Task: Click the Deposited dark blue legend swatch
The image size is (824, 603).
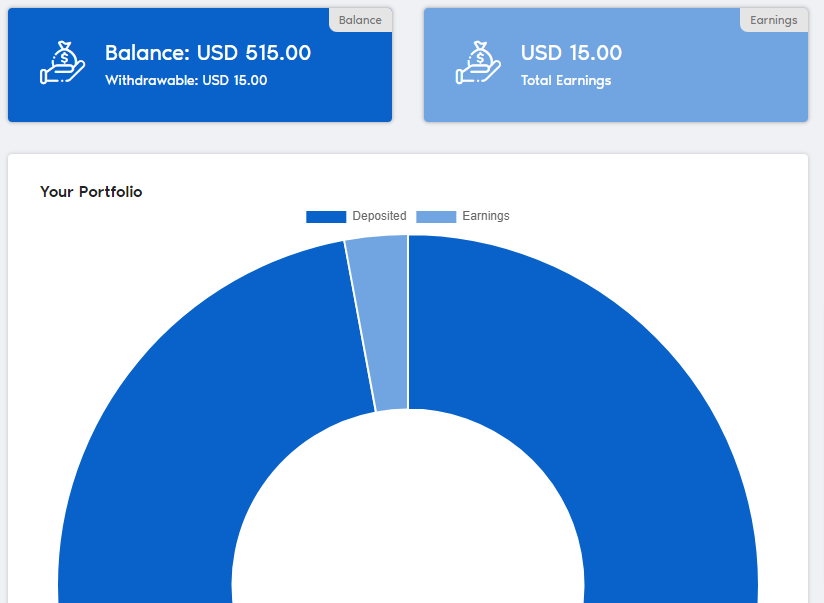Action: click(326, 217)
